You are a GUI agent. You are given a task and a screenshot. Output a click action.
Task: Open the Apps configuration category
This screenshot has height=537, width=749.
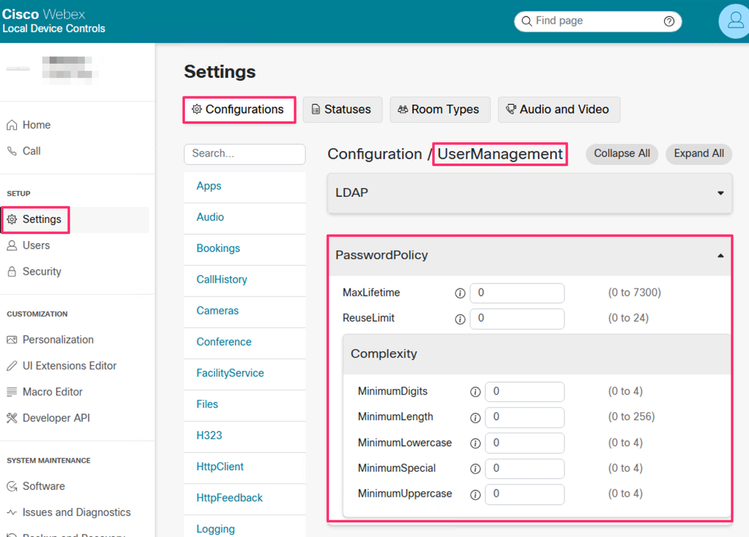click(x=245, y=186)
